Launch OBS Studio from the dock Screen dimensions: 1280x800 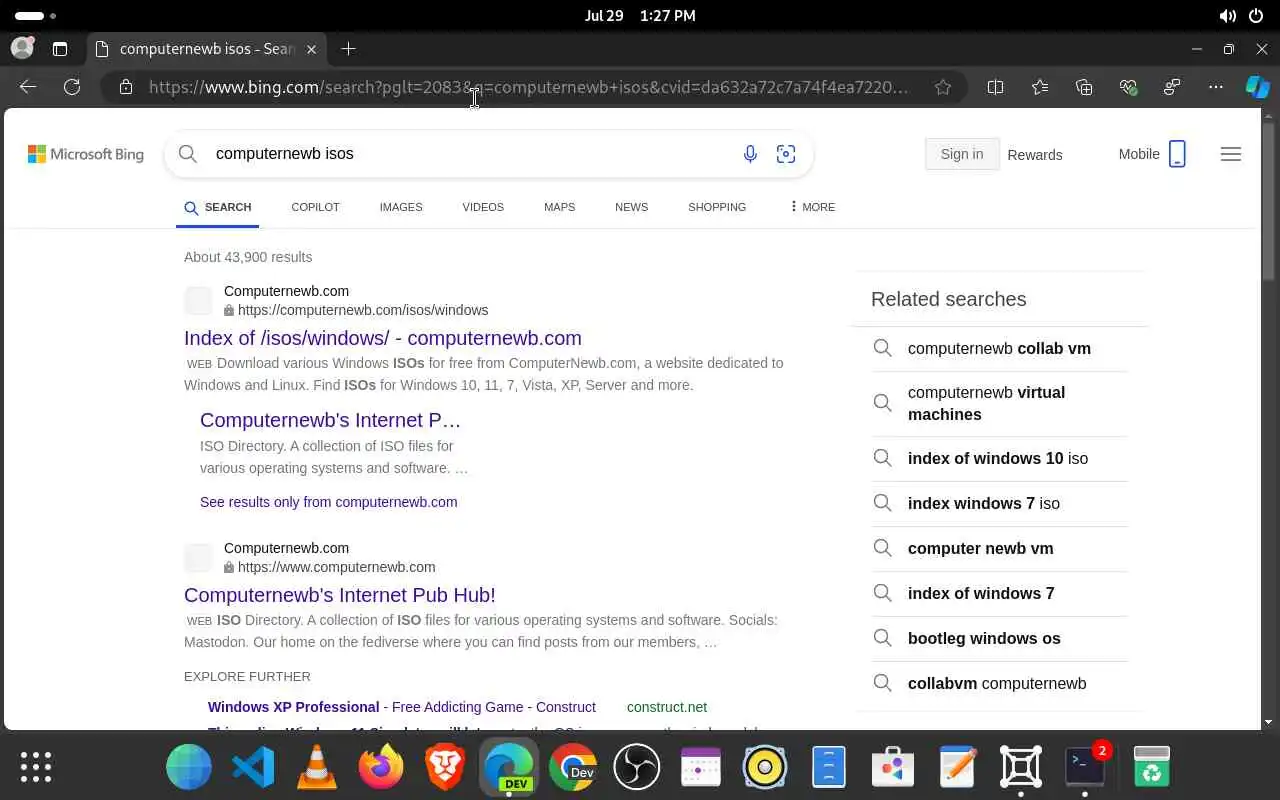point(637,767)
